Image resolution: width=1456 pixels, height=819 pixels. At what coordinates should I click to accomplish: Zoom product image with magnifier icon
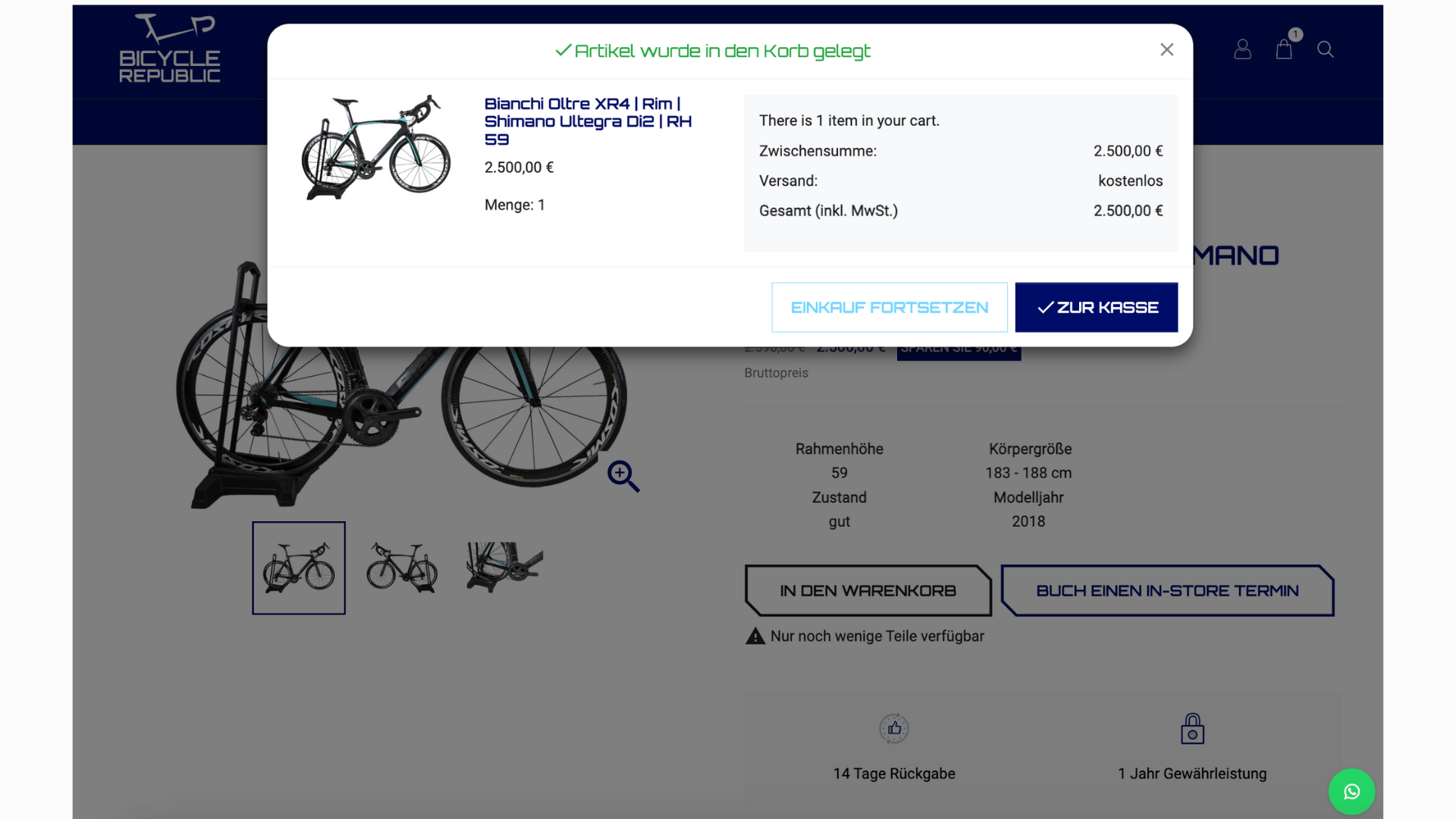point(623,476)
